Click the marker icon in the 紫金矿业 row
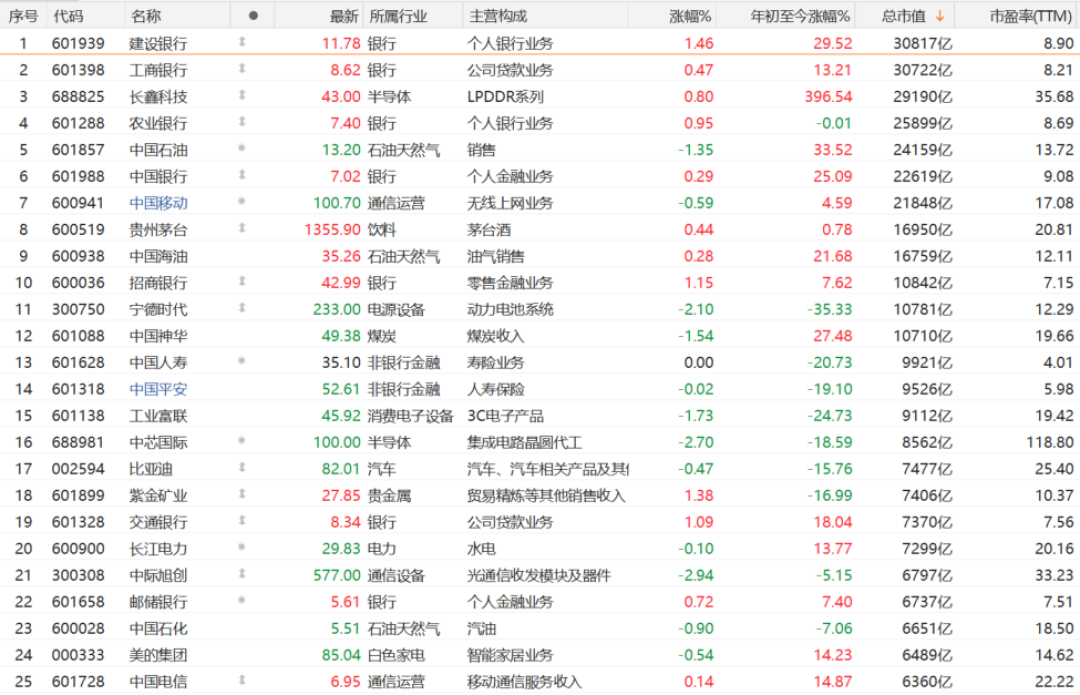 pyautogui.click(x=242, y=495)
